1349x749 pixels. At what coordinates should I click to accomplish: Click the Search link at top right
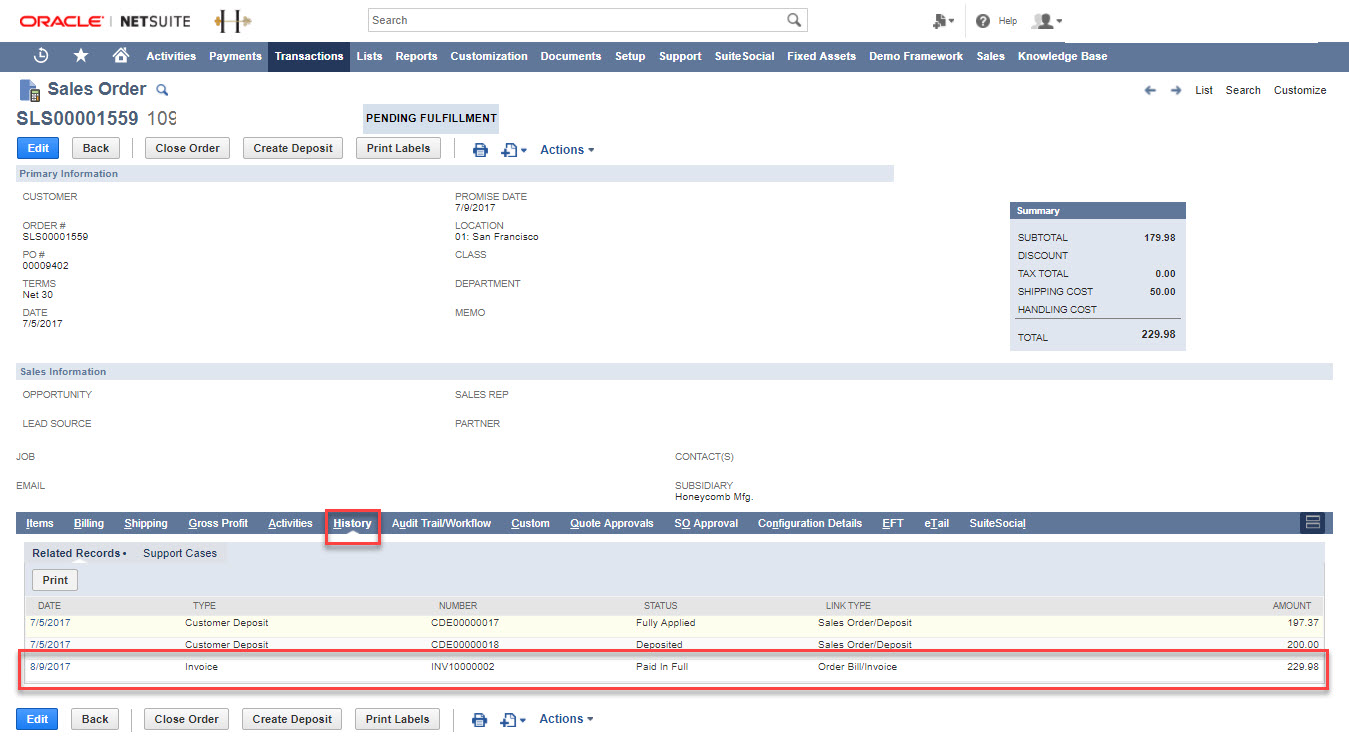tap(1243, 90)
